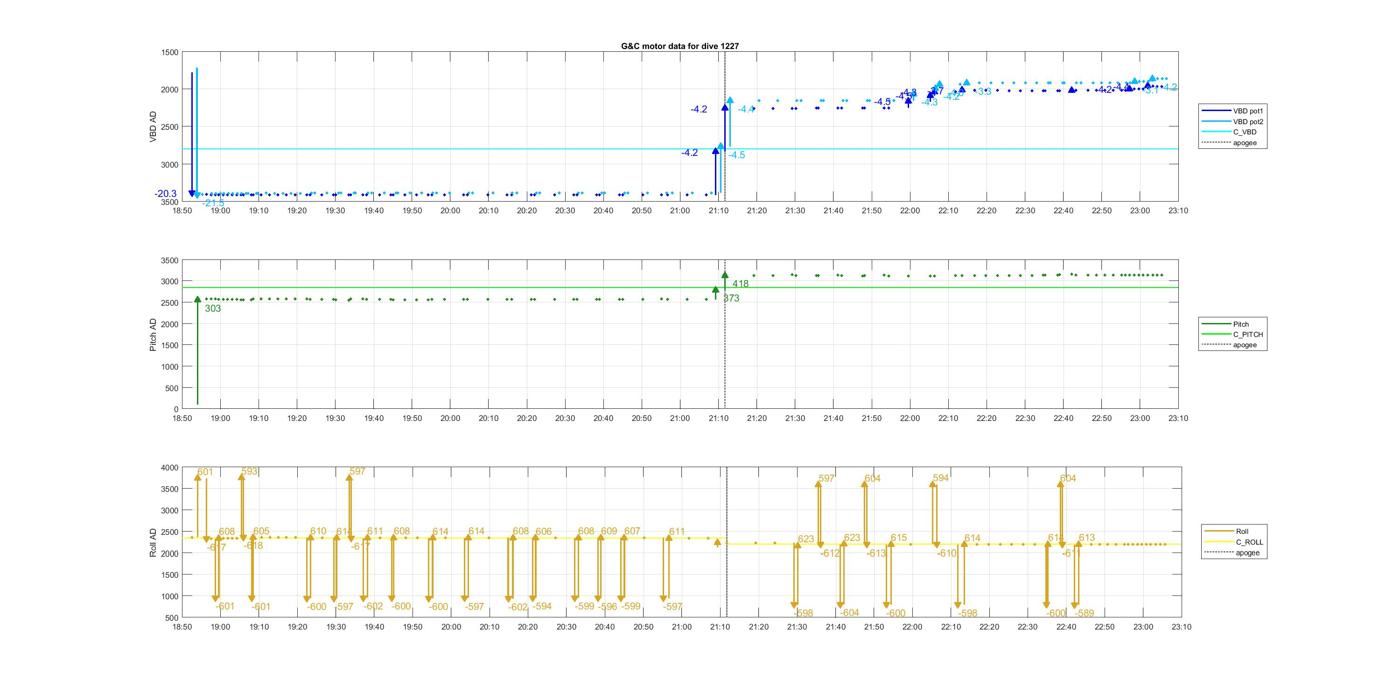The height and width of the screenshot is (693, 1400).
Task: Click the apogee dashed line in Roll plot
Action: pyautogui.click(x=725, y=542)
